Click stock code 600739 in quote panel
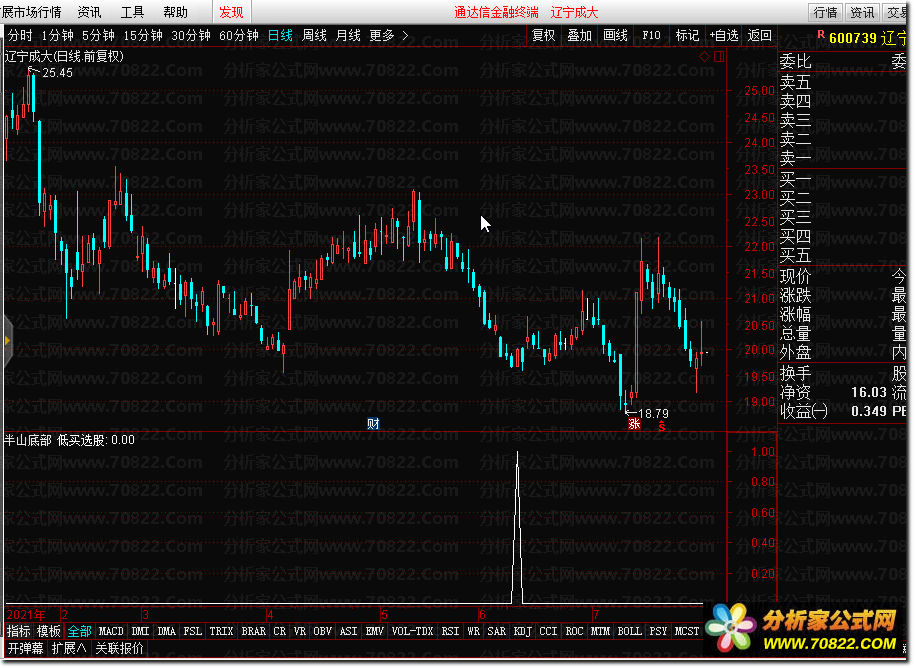This screenshot has width=915, height=668. (853, 38)
